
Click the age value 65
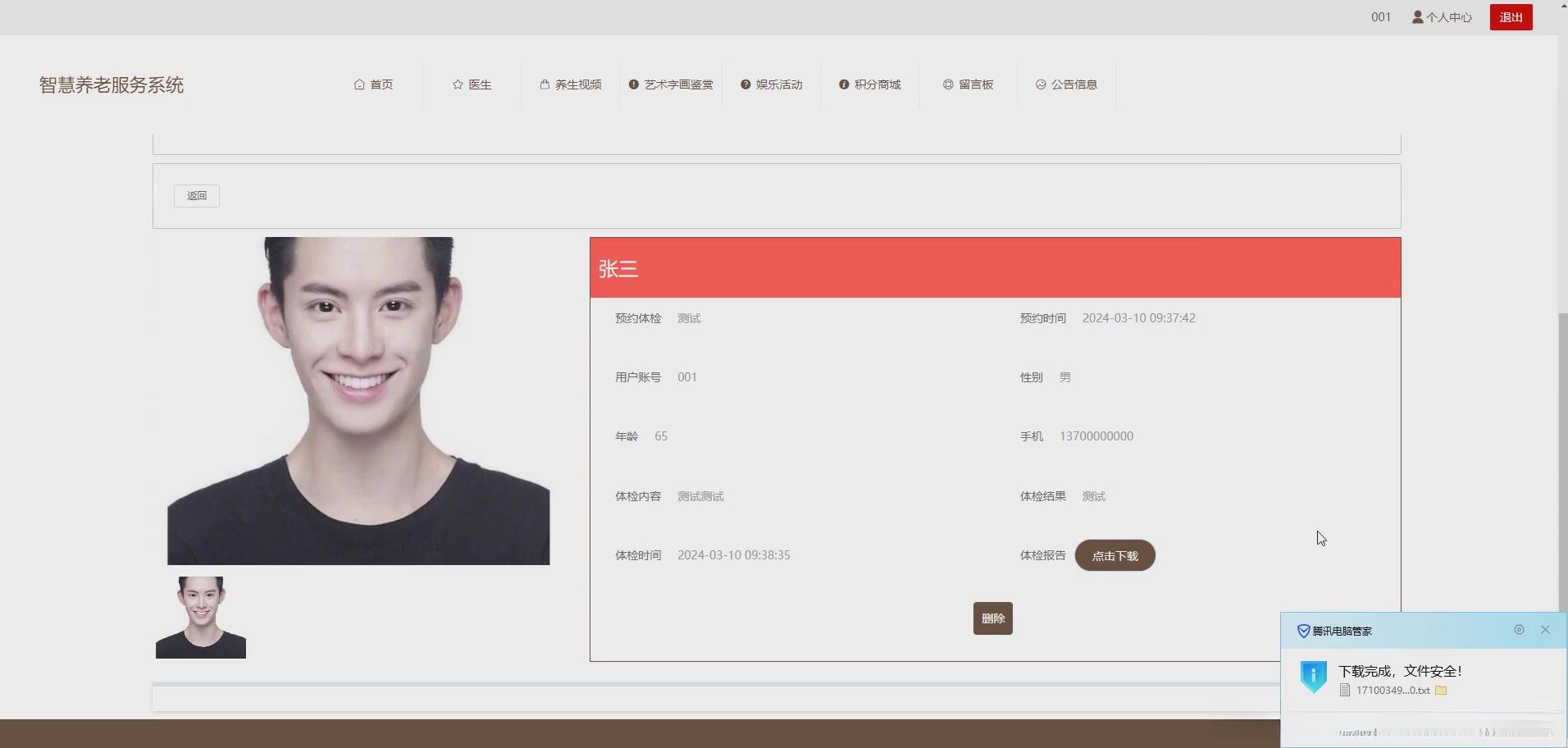[661, 436]
